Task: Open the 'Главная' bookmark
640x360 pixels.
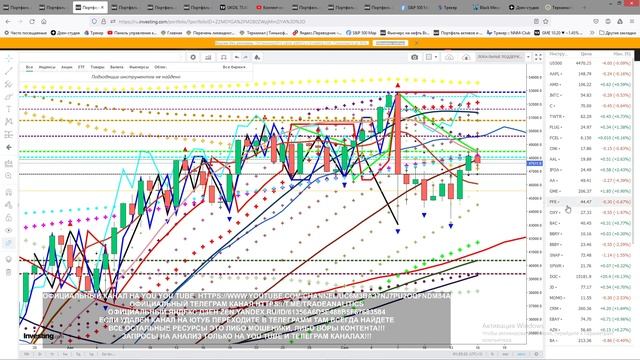Action: [171, 33]
